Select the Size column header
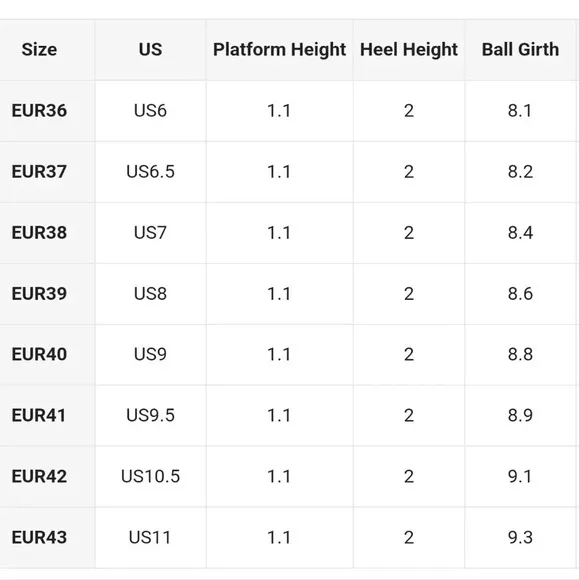This screenshot has height=580, width=579. pos(39,50)
